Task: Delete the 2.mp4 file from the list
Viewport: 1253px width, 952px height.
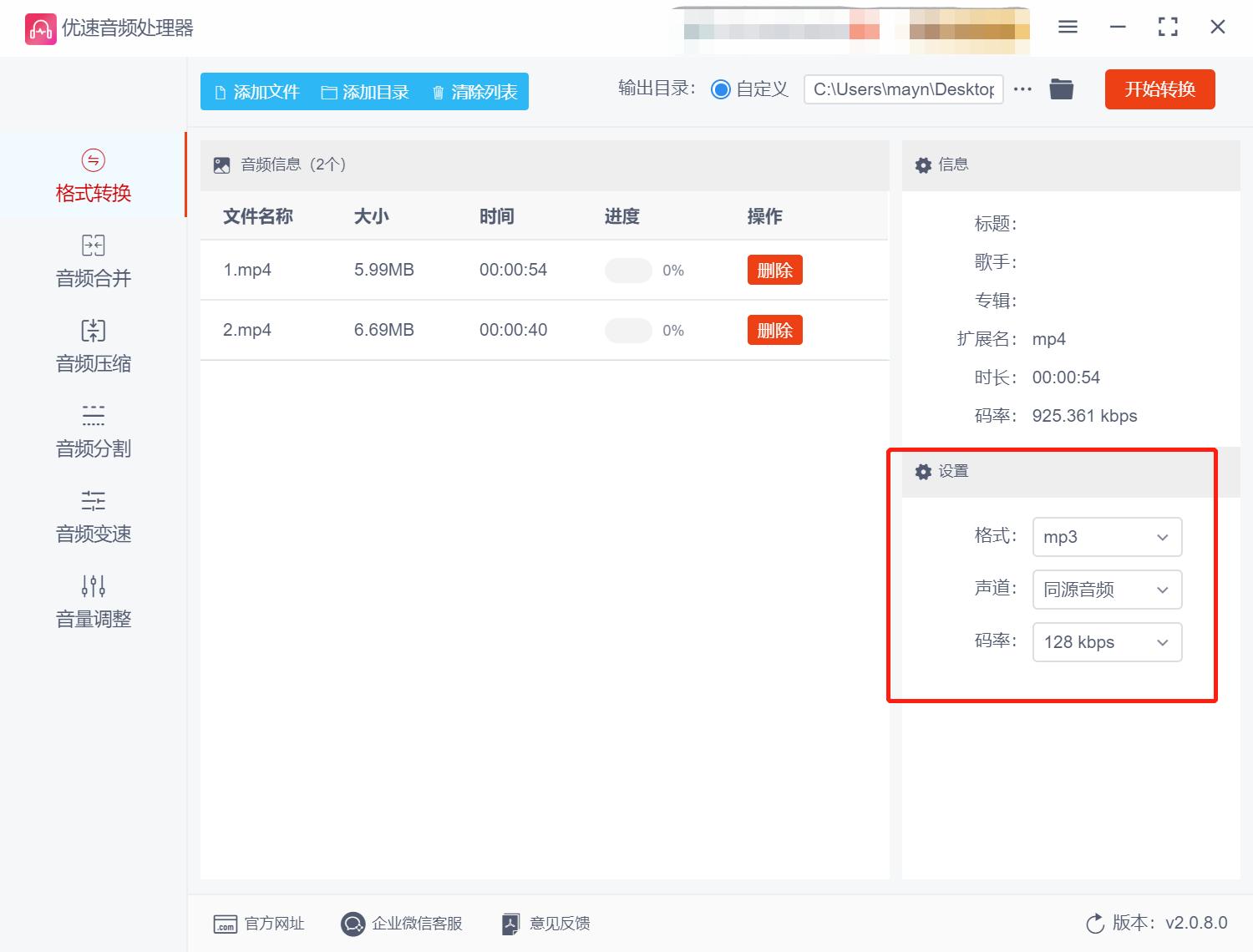Action: (x=774, y=330)
